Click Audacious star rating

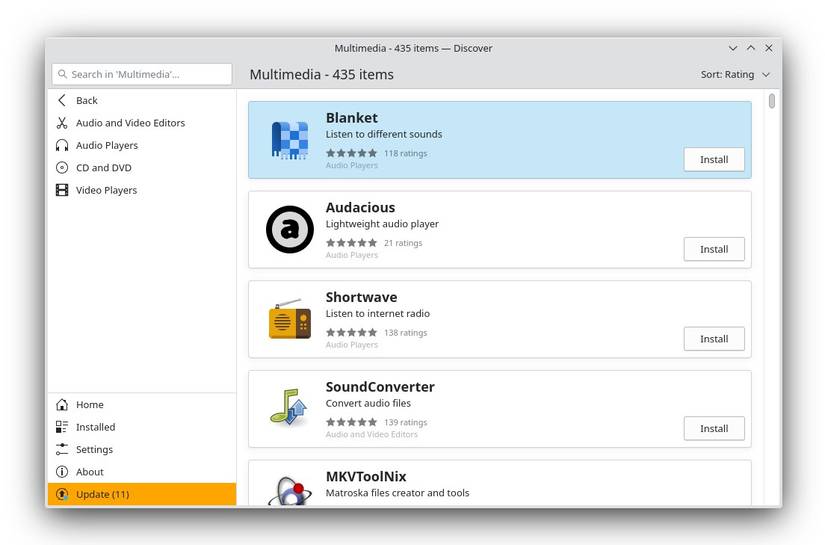point(351,243)
